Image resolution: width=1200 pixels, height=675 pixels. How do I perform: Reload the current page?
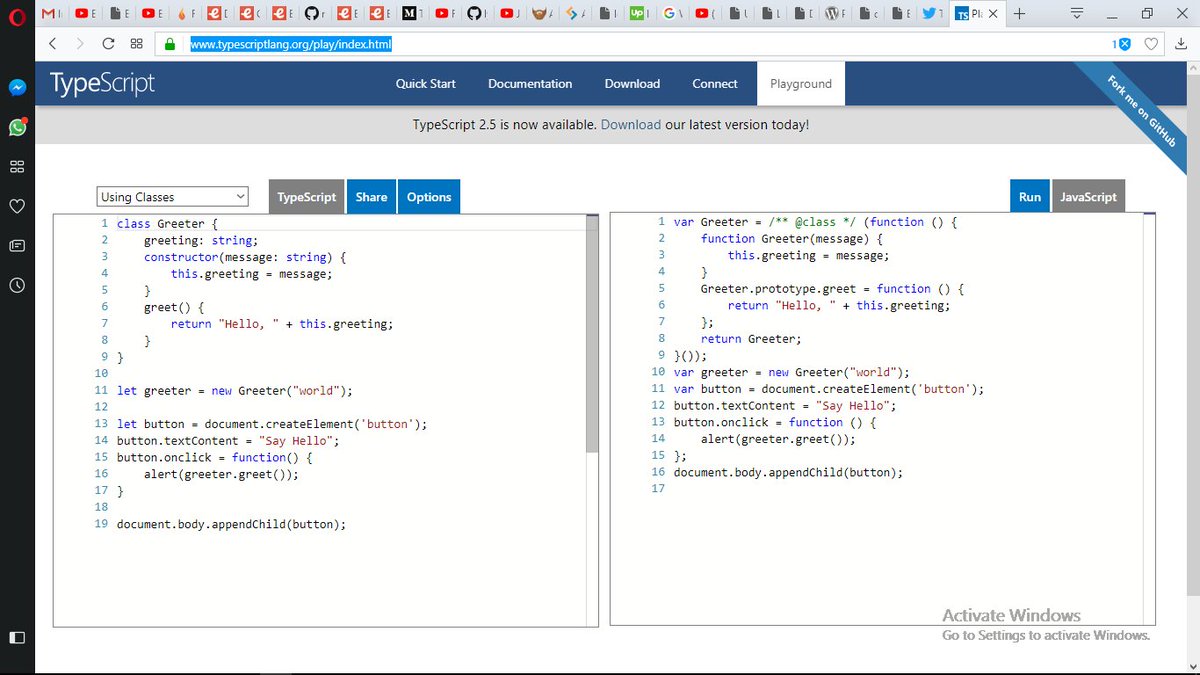click(108, 44)
